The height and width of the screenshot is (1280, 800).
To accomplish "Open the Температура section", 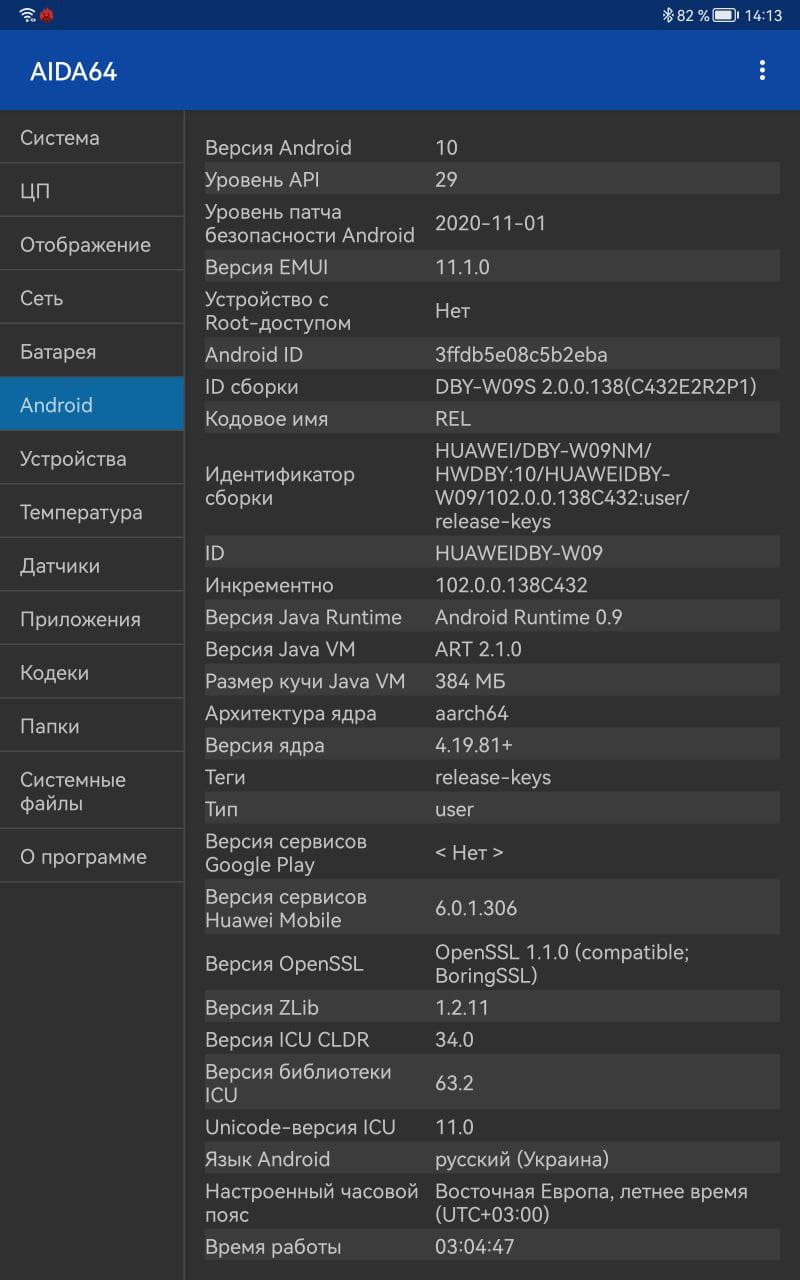I will [x=92, y=512].
